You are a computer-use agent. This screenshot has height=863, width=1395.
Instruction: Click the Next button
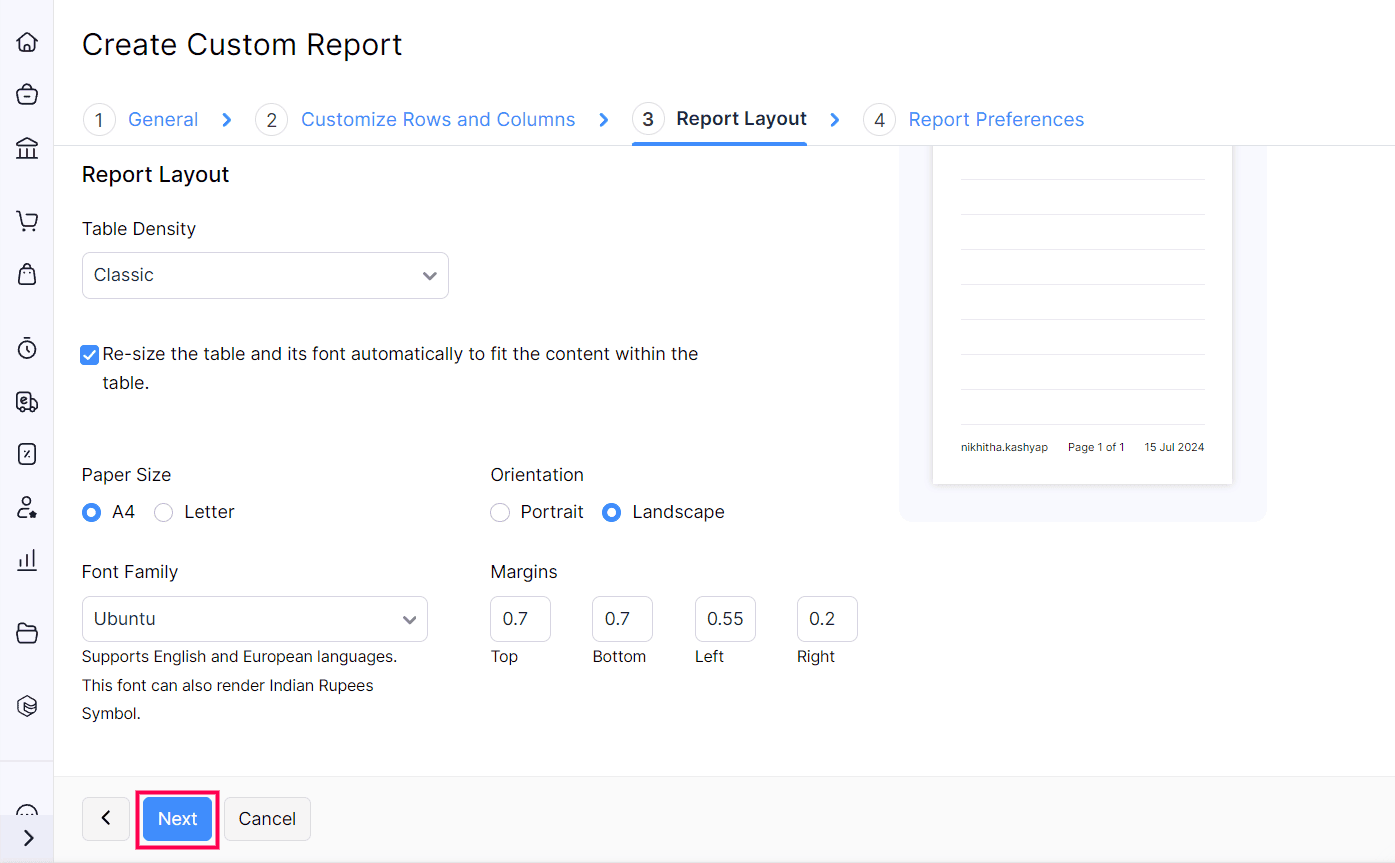177,819
